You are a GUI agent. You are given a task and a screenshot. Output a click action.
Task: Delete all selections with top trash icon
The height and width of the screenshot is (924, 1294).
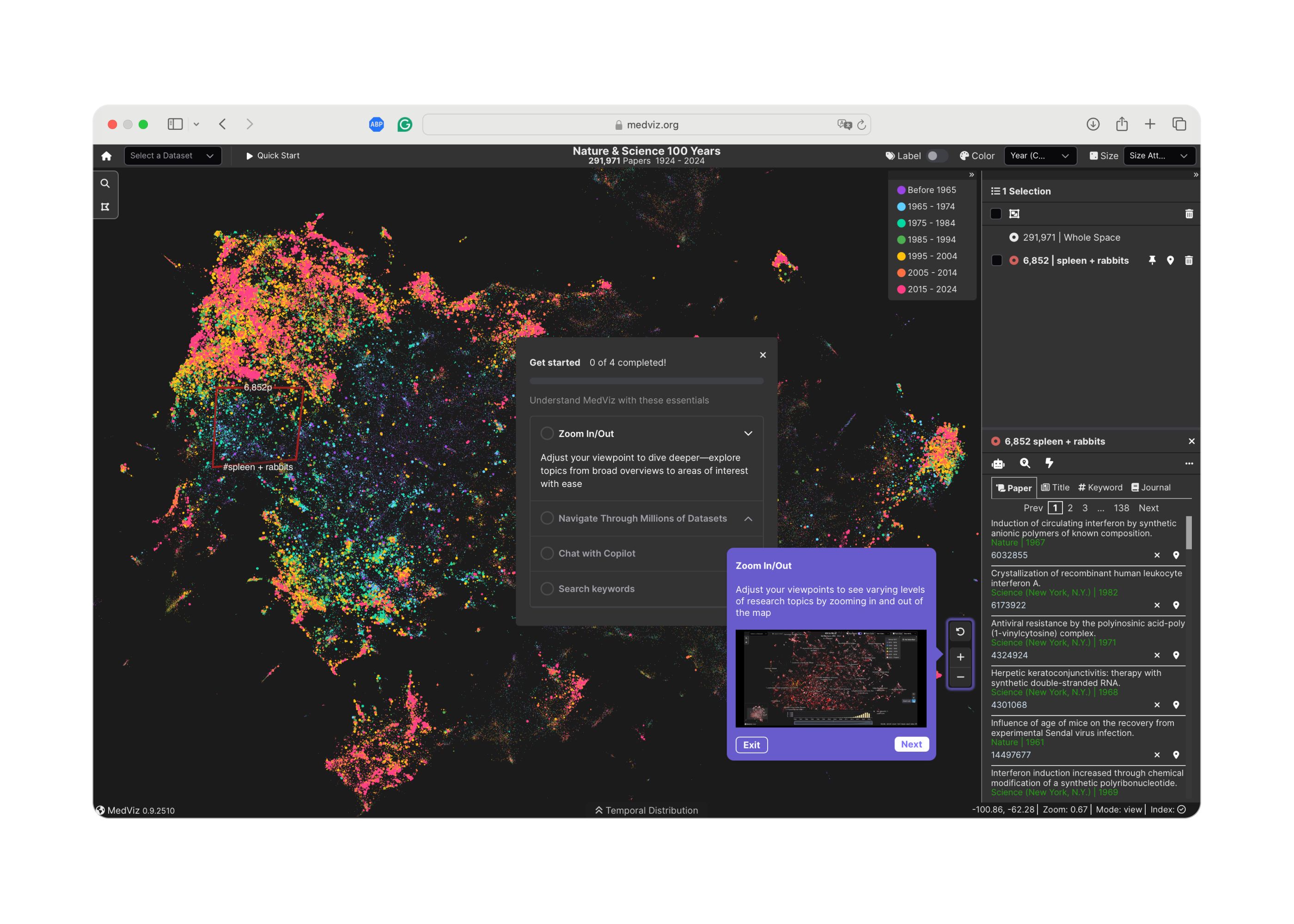coord(1189,214)
